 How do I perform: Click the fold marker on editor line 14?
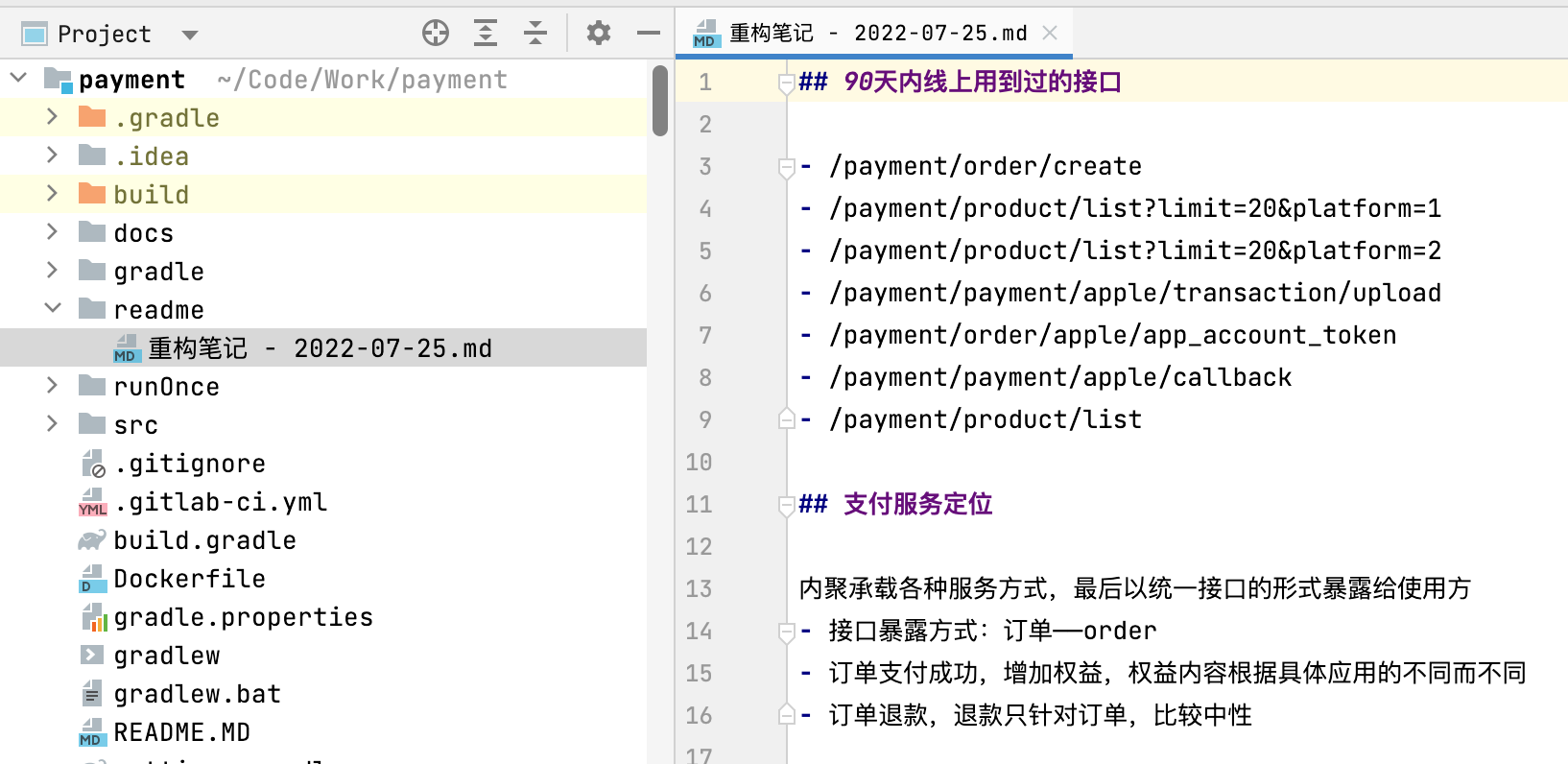coord(786,632)
